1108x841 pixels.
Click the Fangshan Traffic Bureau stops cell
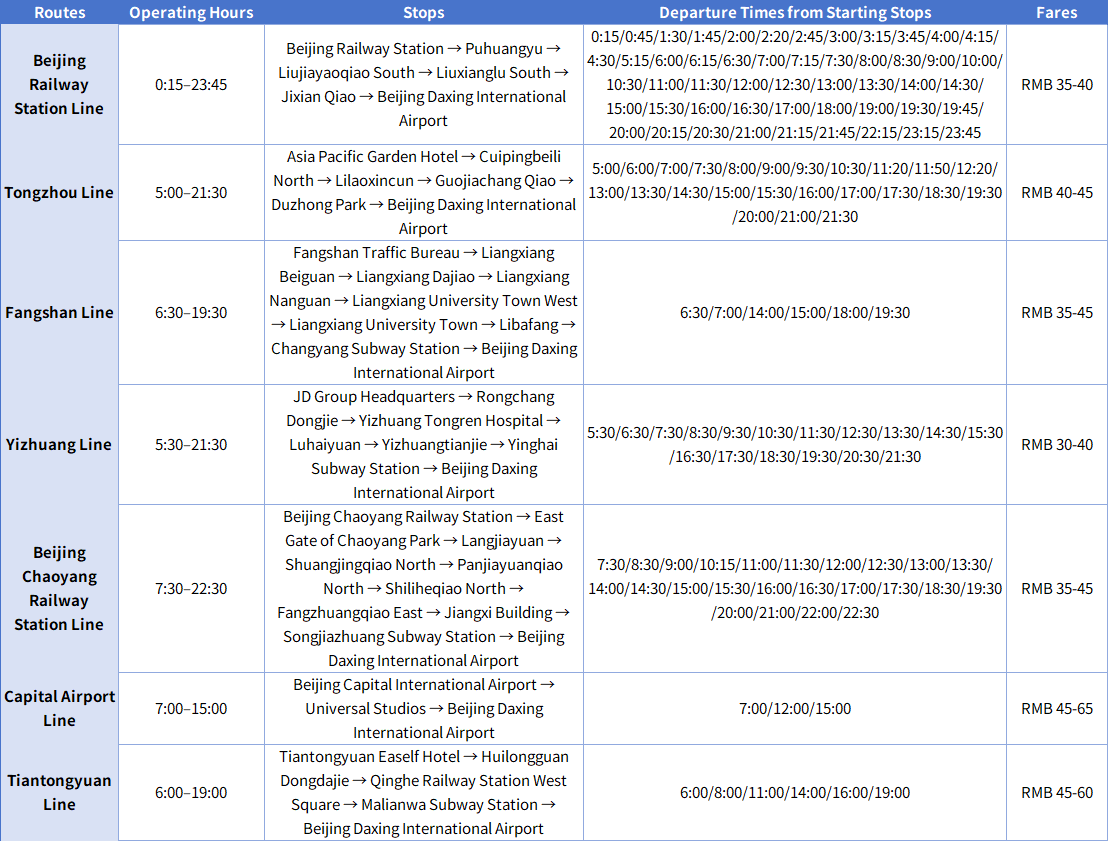pyautogui.click(x=424, y=312)
